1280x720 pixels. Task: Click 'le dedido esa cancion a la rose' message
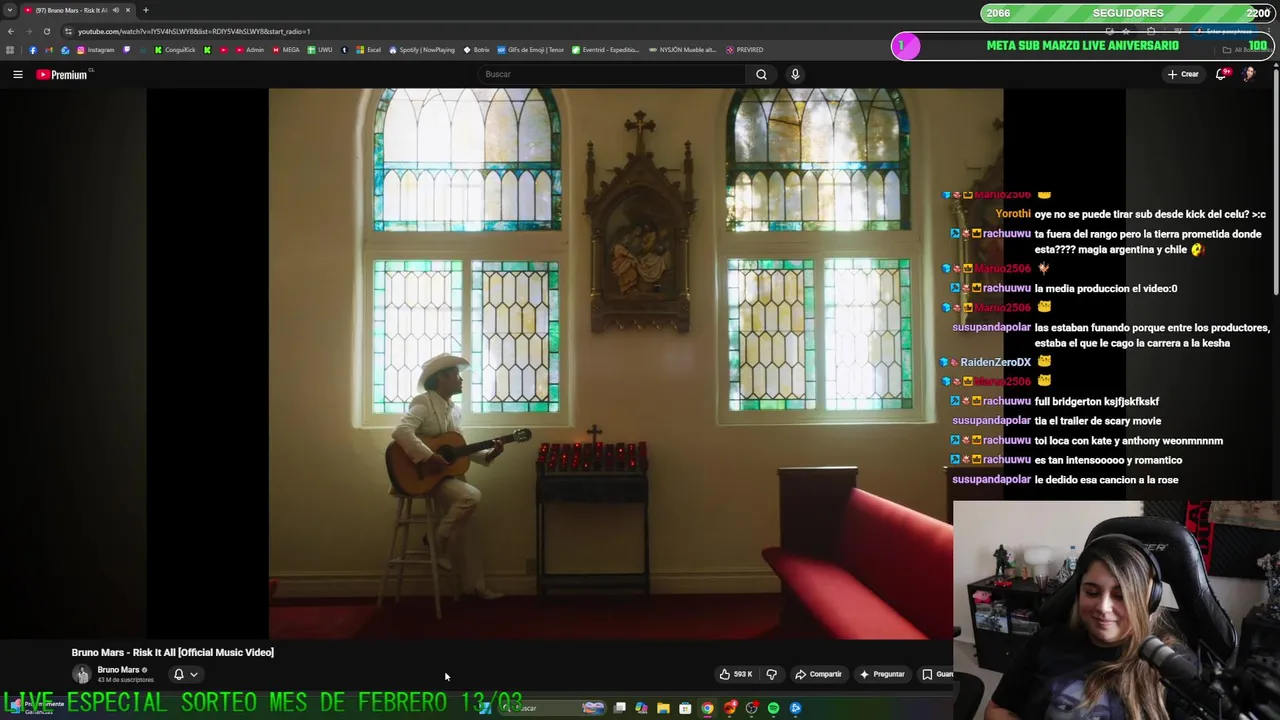click(1106, 480)
